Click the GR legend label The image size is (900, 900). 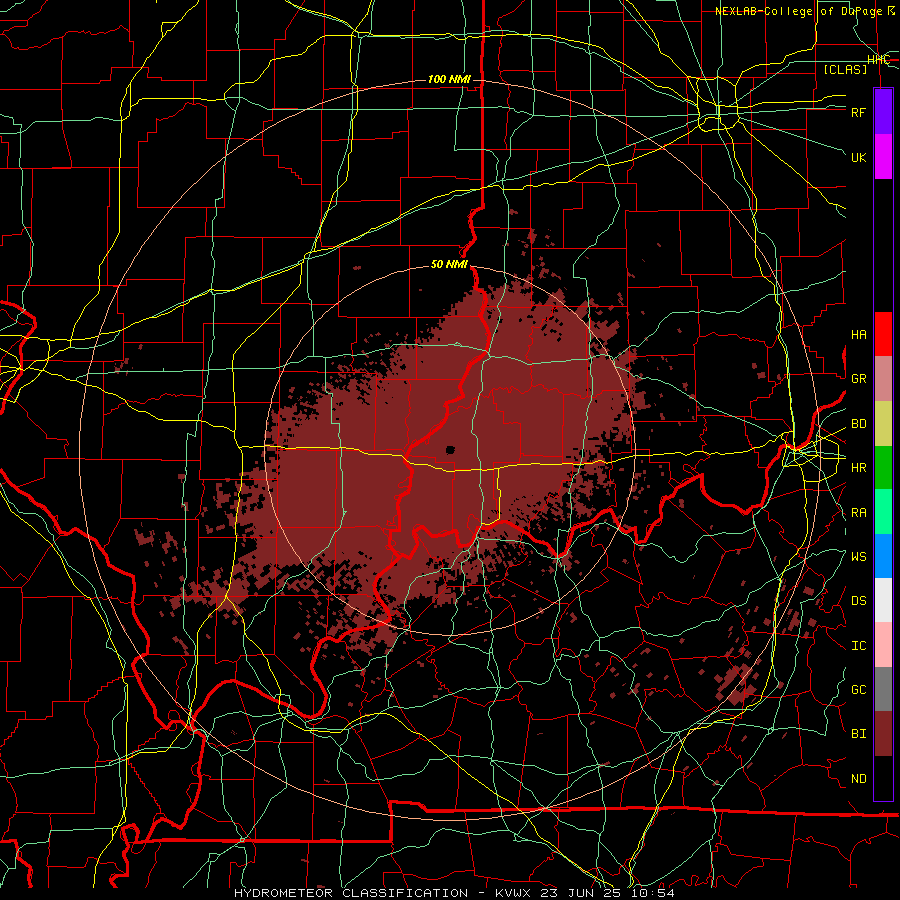tap(859, 379)
